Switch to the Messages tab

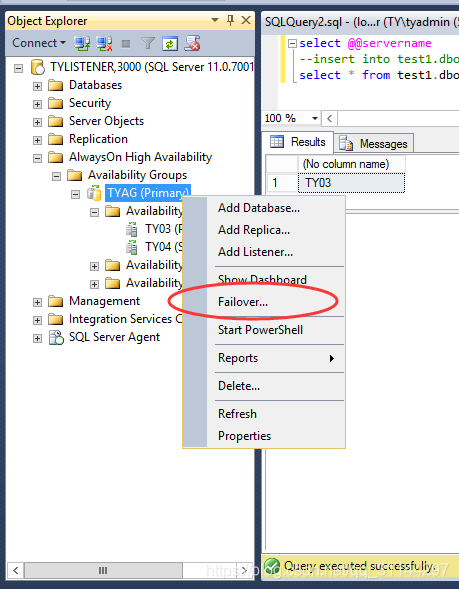click(374, 143)
